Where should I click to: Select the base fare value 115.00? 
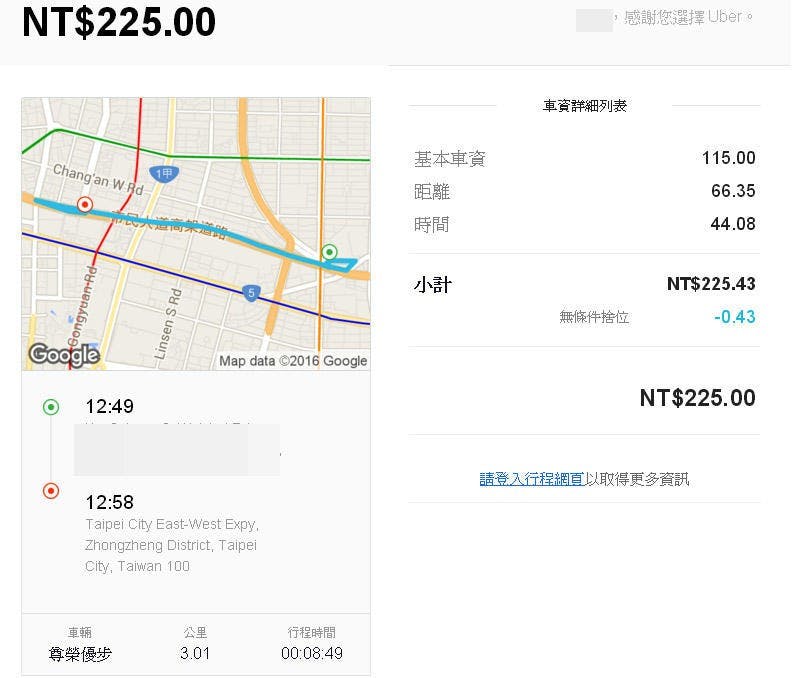tap(728, 158)
